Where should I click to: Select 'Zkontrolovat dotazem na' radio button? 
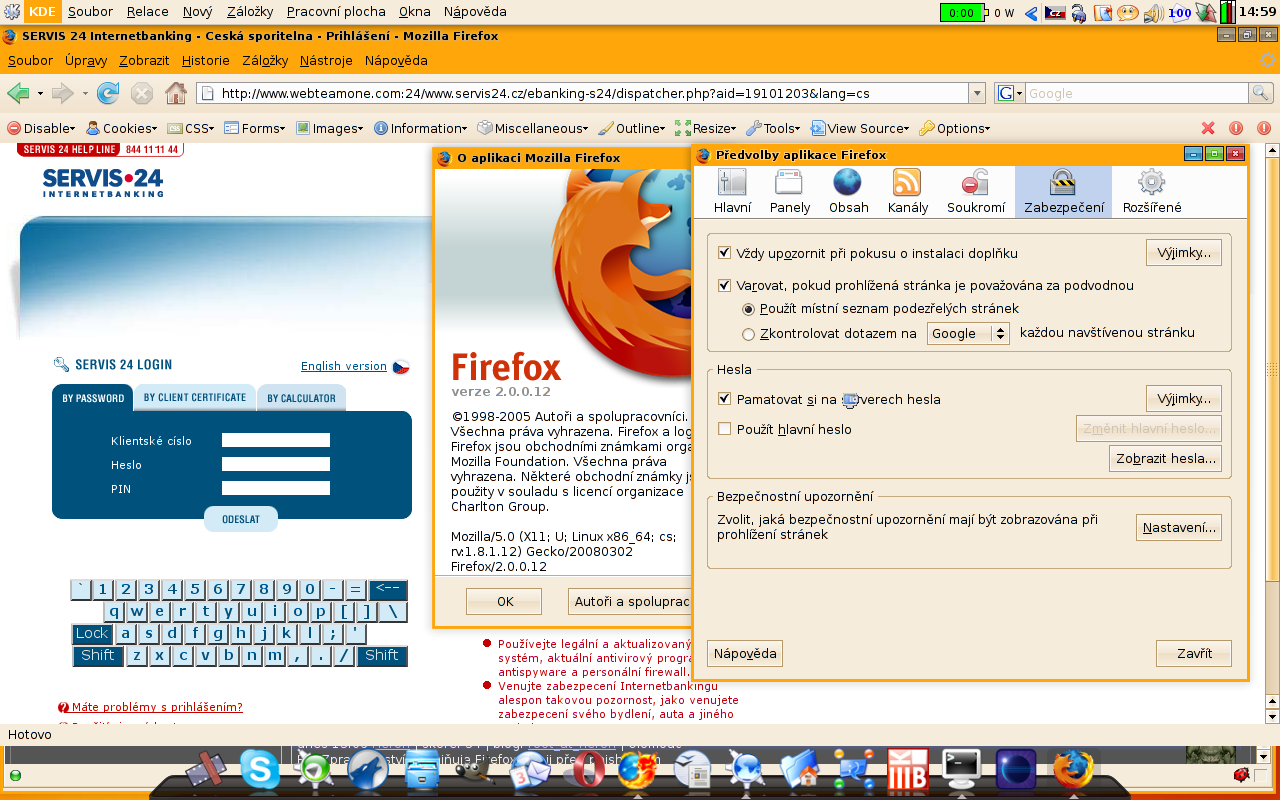748,334
